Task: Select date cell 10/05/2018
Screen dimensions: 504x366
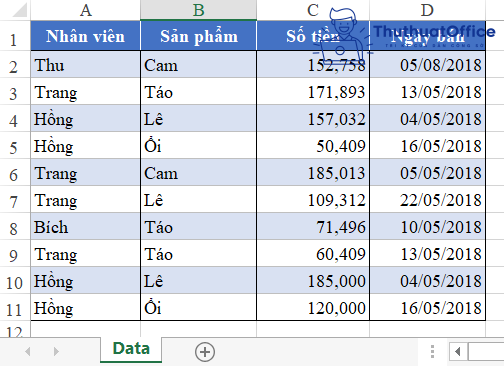Action: pyautogui.click(x=427, y=227)
